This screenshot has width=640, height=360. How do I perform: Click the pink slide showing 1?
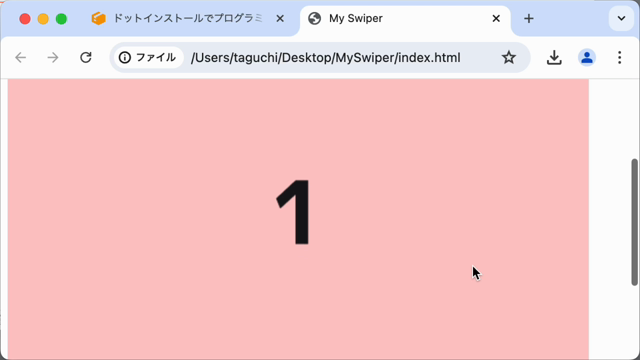298,219
